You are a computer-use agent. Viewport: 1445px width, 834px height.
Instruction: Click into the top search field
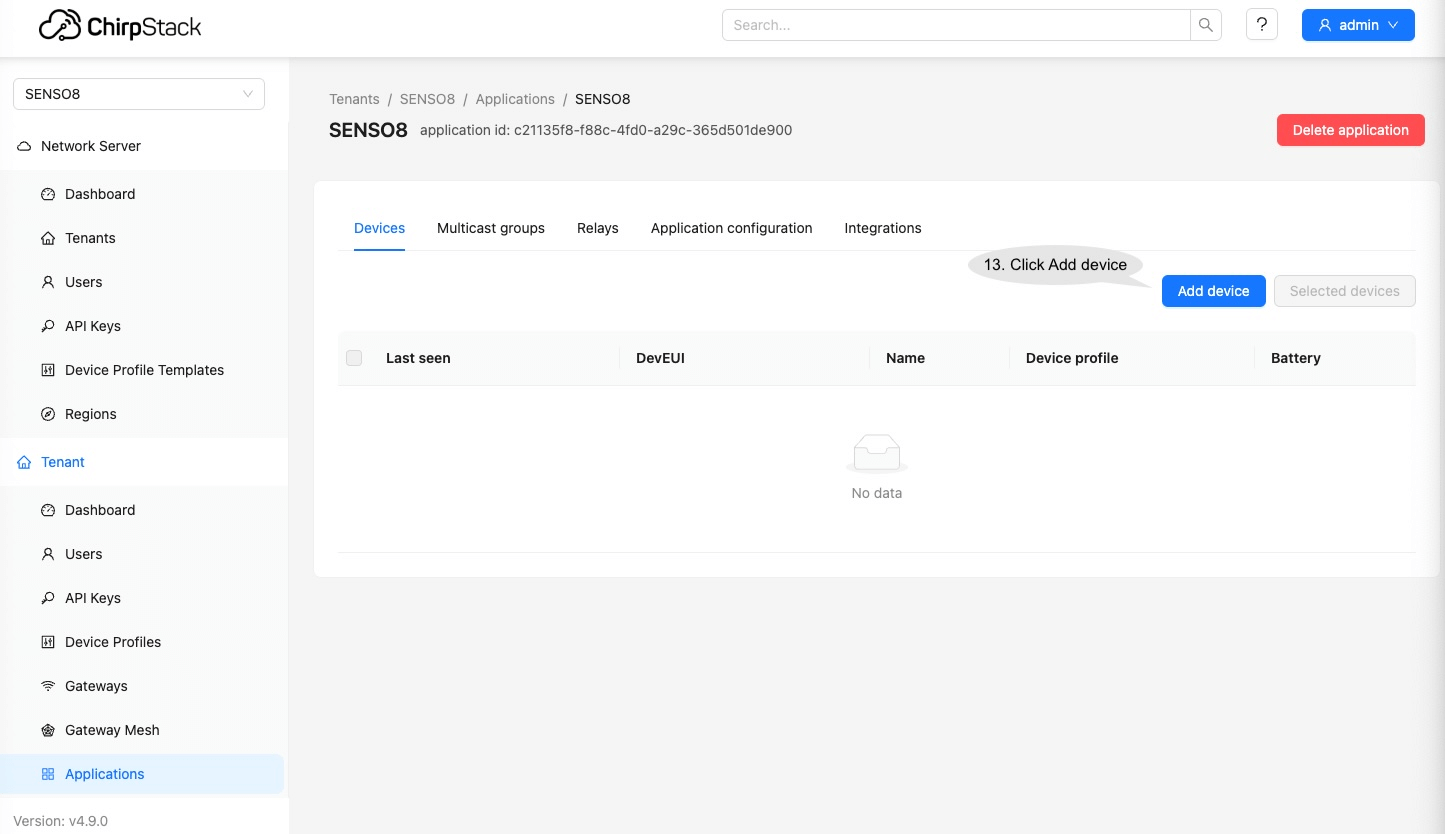(x=955, y=25)
